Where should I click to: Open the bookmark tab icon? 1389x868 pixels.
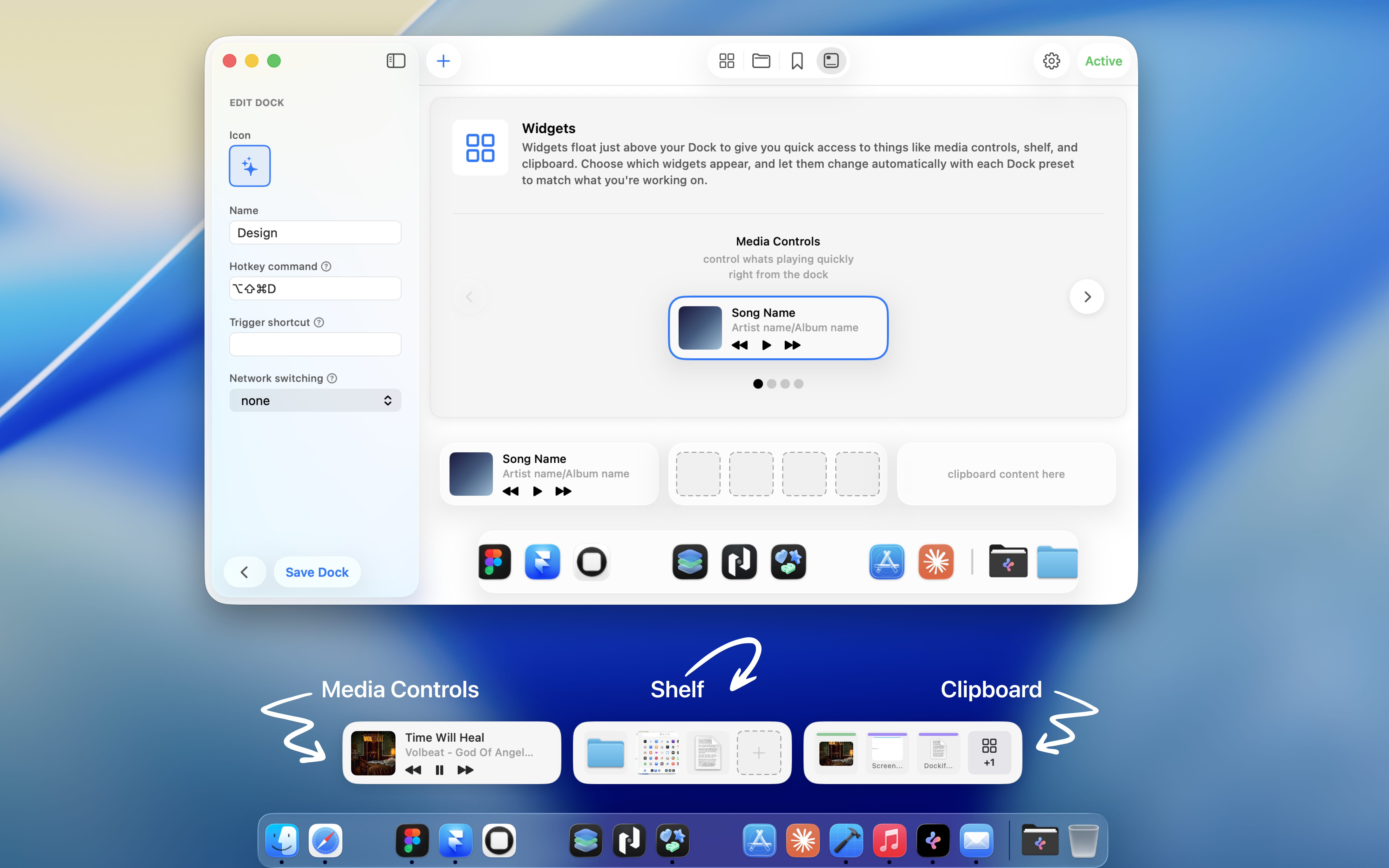tap(797, 61)
